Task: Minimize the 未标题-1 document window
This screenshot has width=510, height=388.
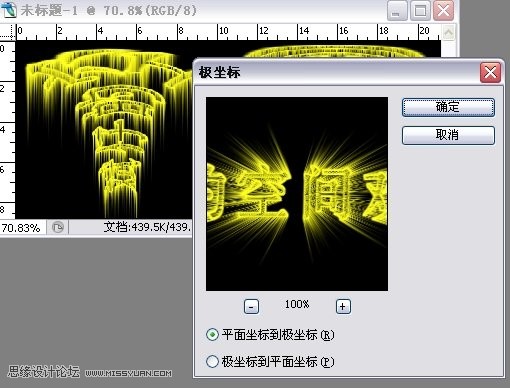Action: coord(397,11)
